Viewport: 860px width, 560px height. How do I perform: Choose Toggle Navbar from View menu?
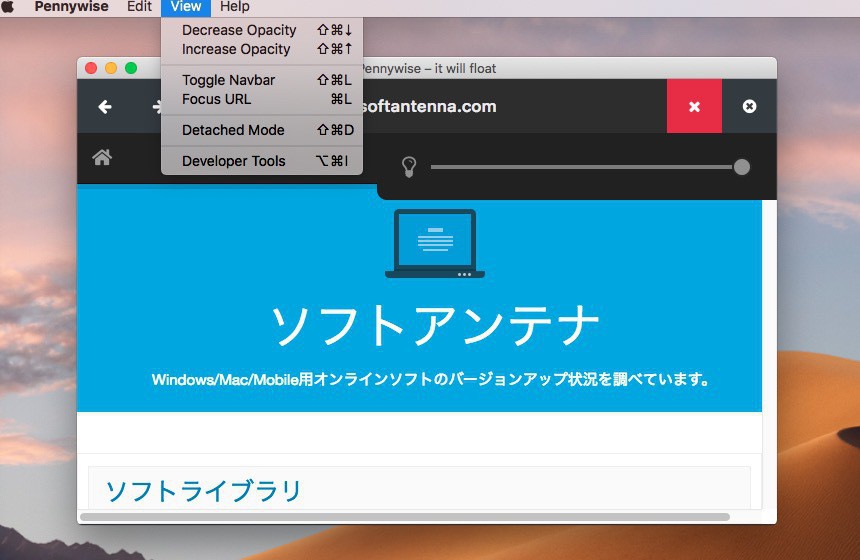click(262, 80)
